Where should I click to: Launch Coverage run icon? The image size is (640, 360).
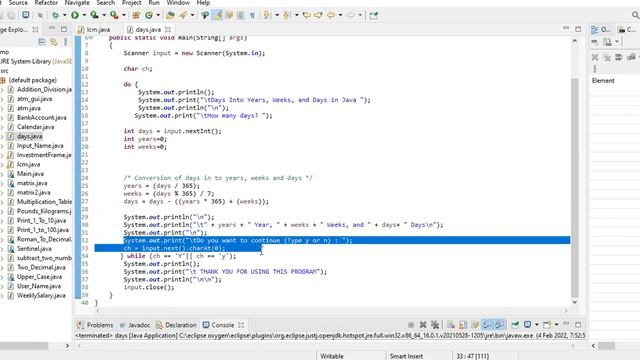[94, 15]
